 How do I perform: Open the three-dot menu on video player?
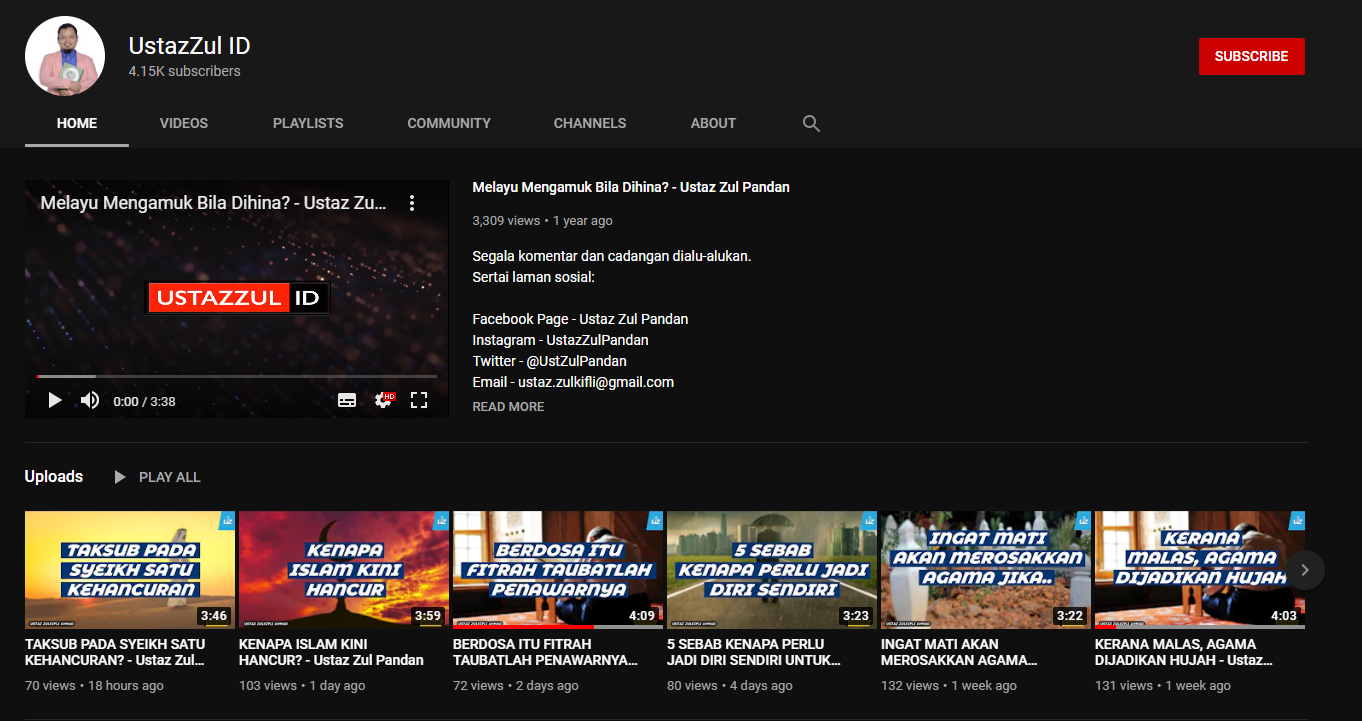411,203
